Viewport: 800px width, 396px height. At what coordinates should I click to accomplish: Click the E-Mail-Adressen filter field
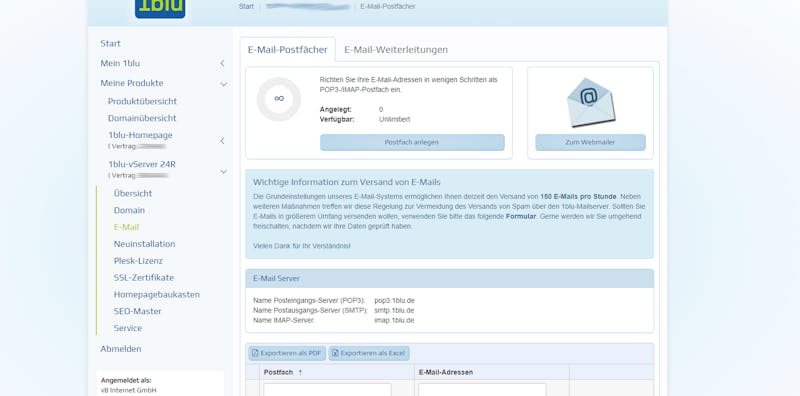pyautogui.click(x=482, y=390)
